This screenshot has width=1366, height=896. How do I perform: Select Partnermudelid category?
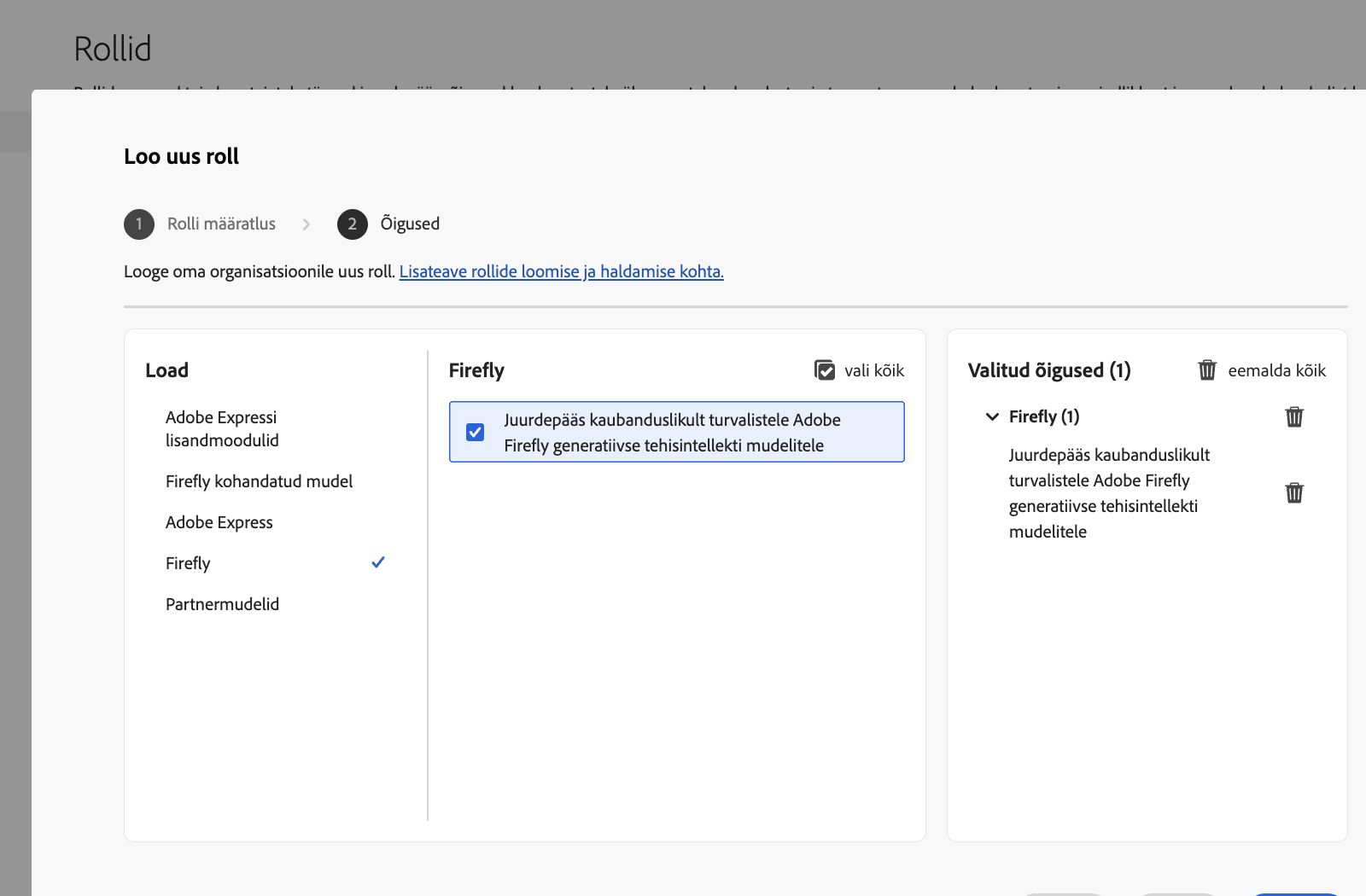click(222, 604)
